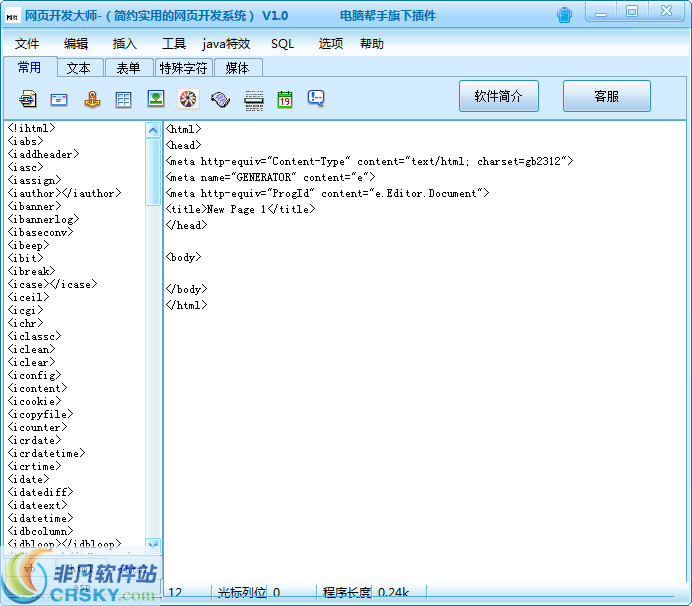The width and height of the screenshot is (692, 606).
Task: Click the insert hyperlink icon
Action: pos(28,99)
